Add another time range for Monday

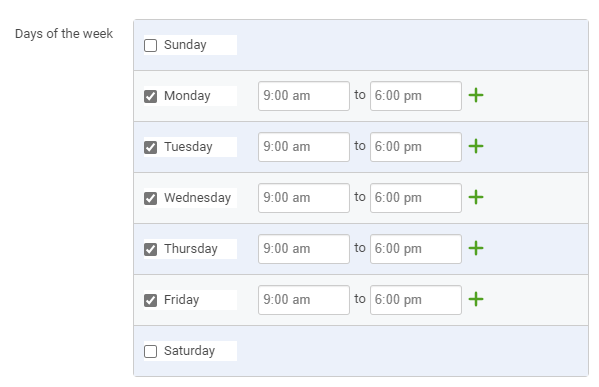pyautogui.click(x=476, y=96)
